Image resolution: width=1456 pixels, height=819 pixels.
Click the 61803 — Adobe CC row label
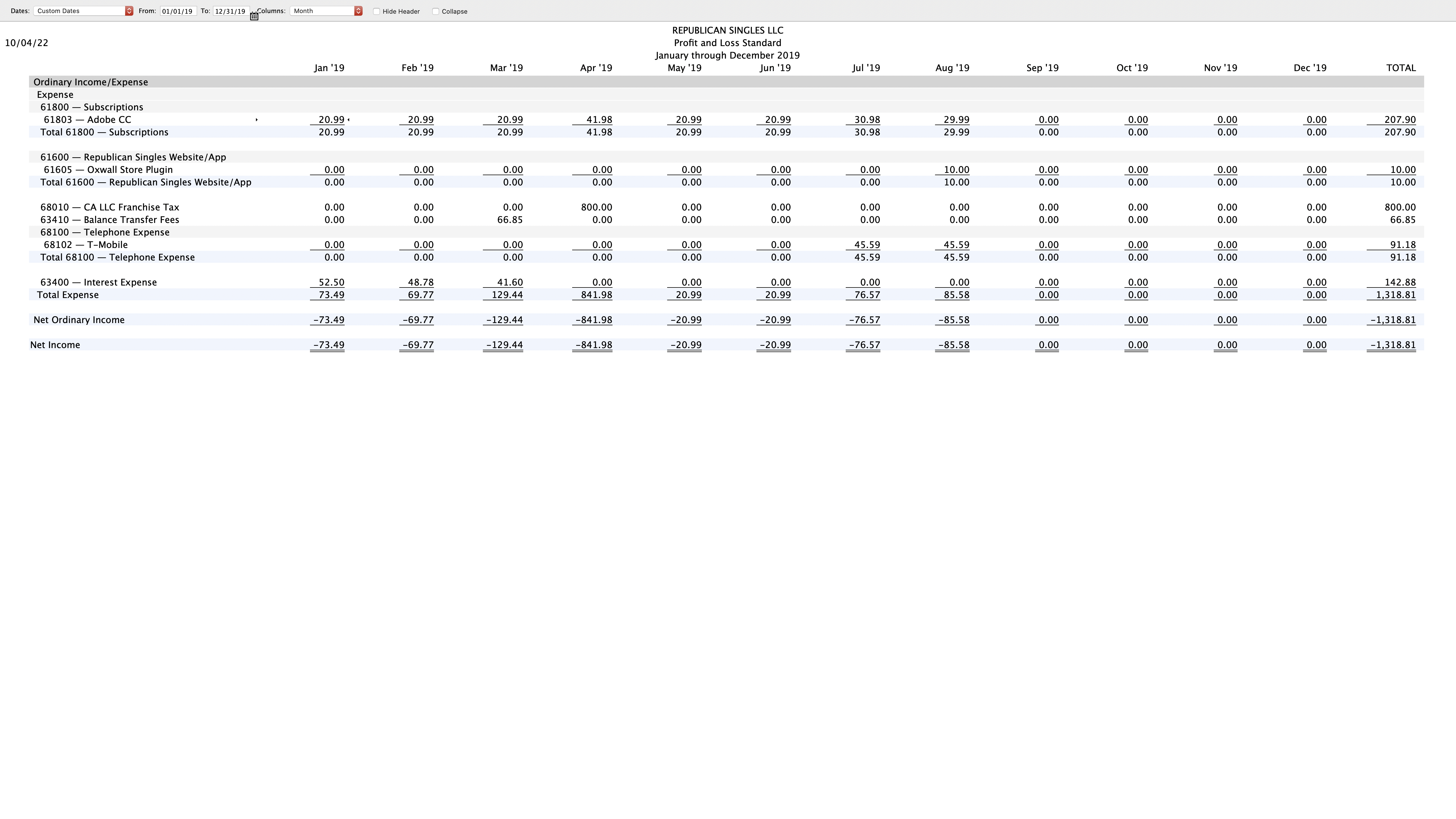(x=88, y=120)
